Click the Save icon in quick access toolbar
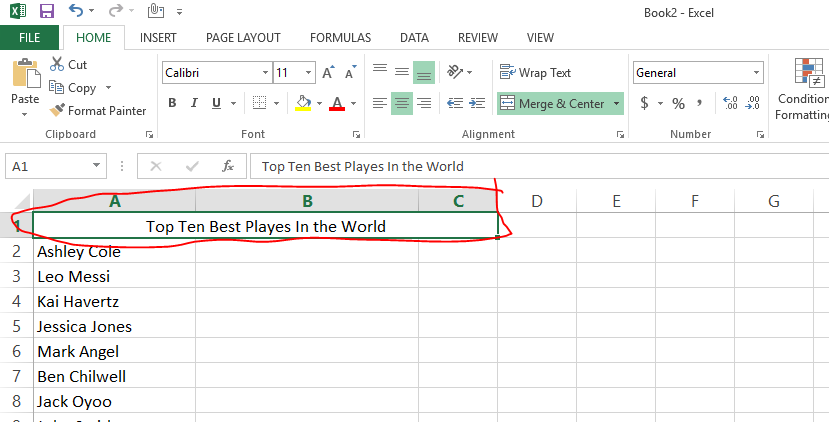829x422 pixels. coord(46,12)
